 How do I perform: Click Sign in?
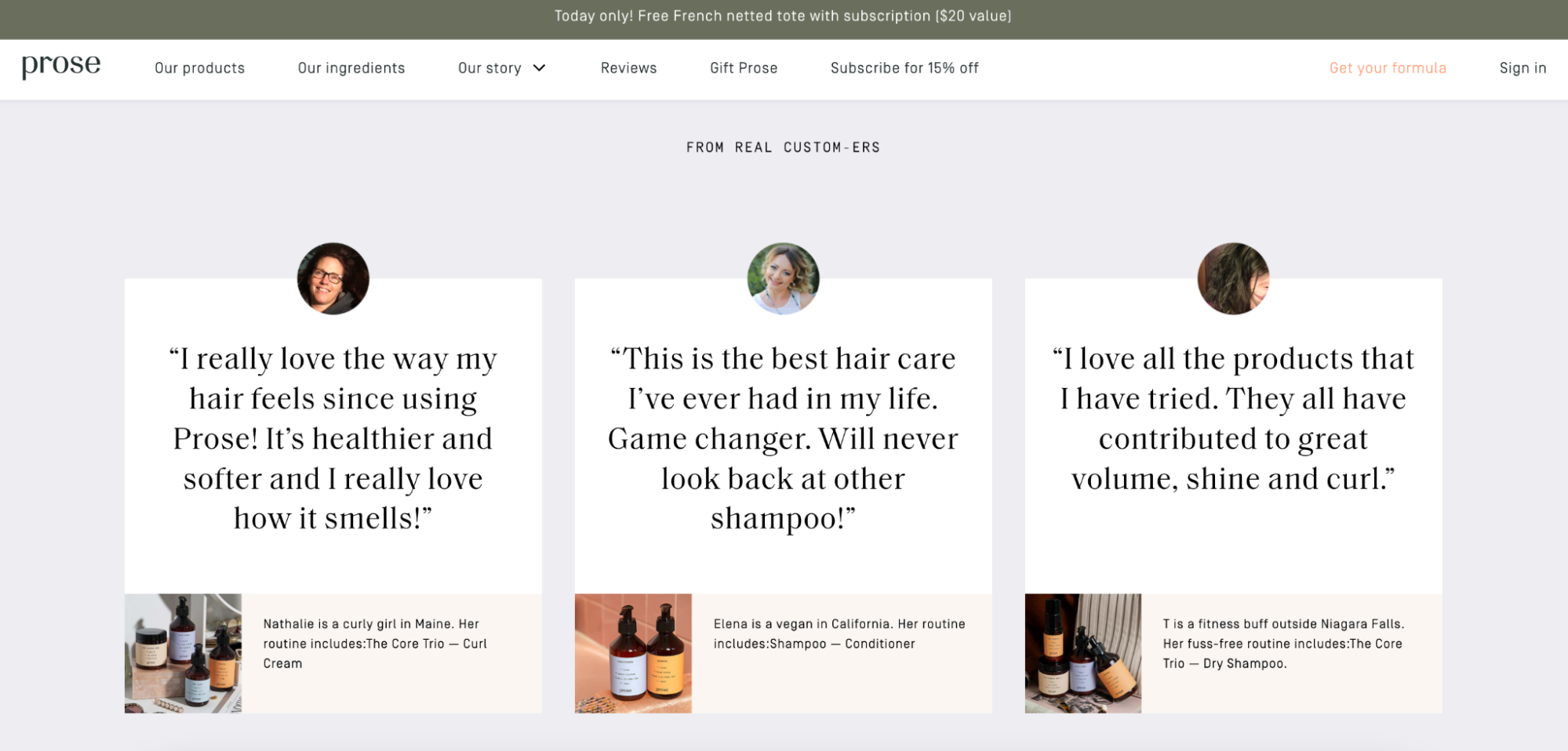click(x=1523, y=68)
